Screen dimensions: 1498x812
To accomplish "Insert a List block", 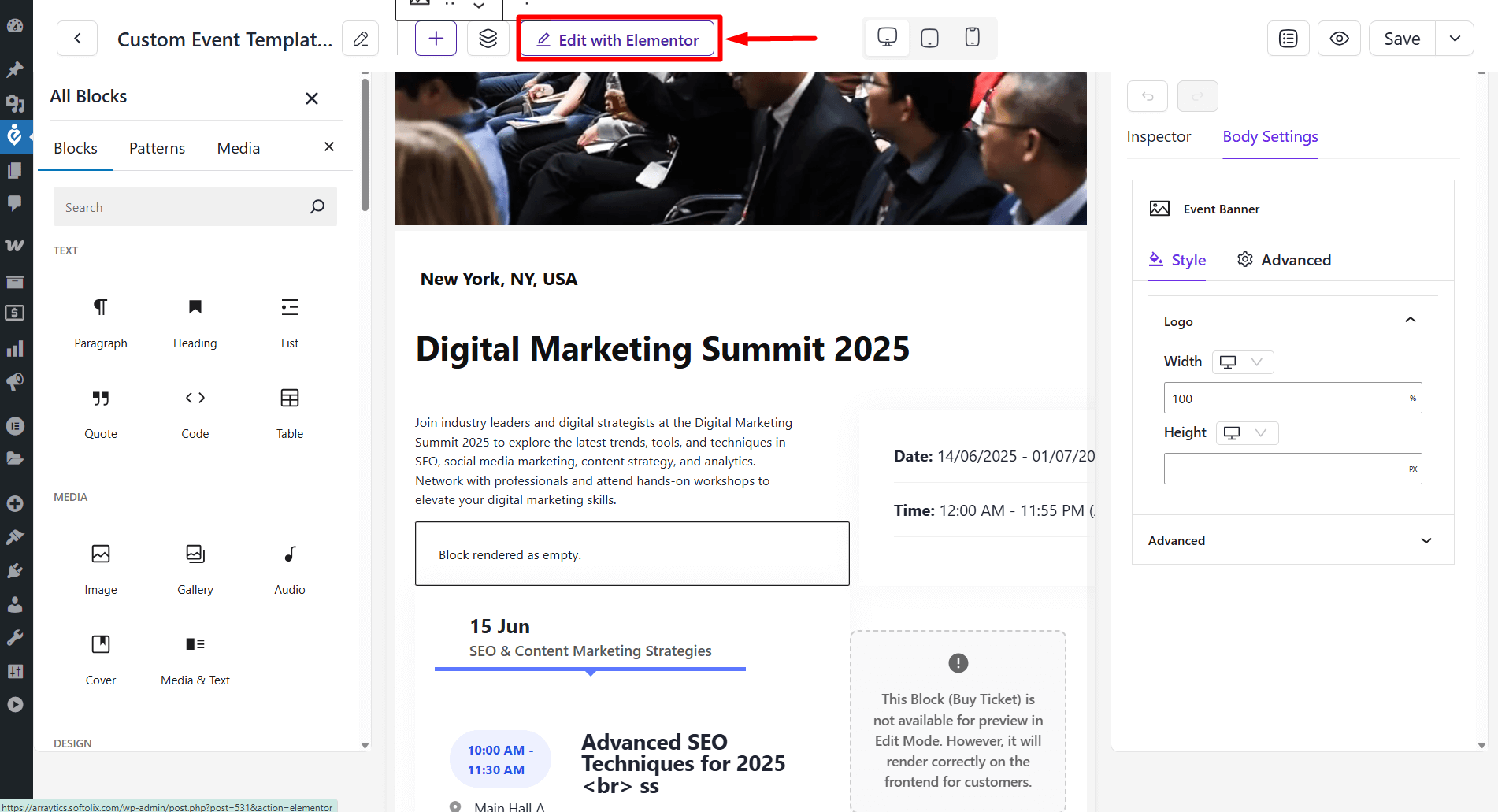I will [x=290, y=323].
